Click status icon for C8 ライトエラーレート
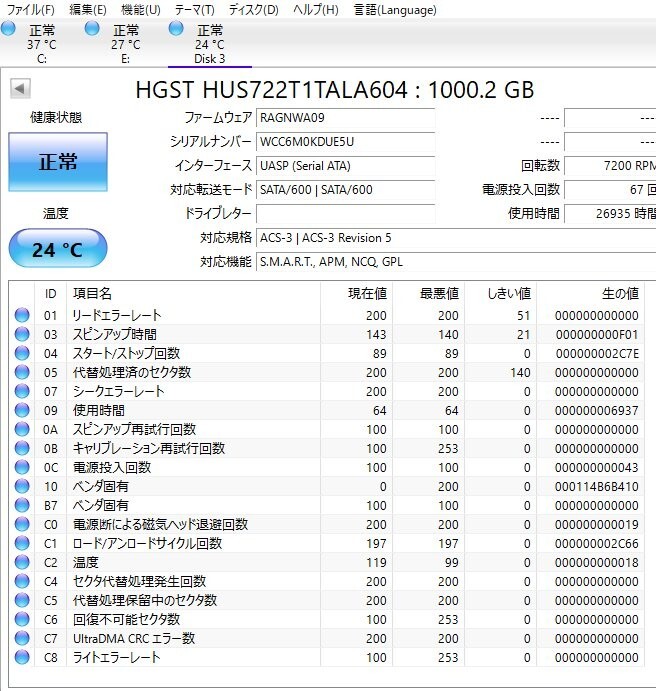The height and width of the screenshot is (691, 656). click(x=22, y=657)
